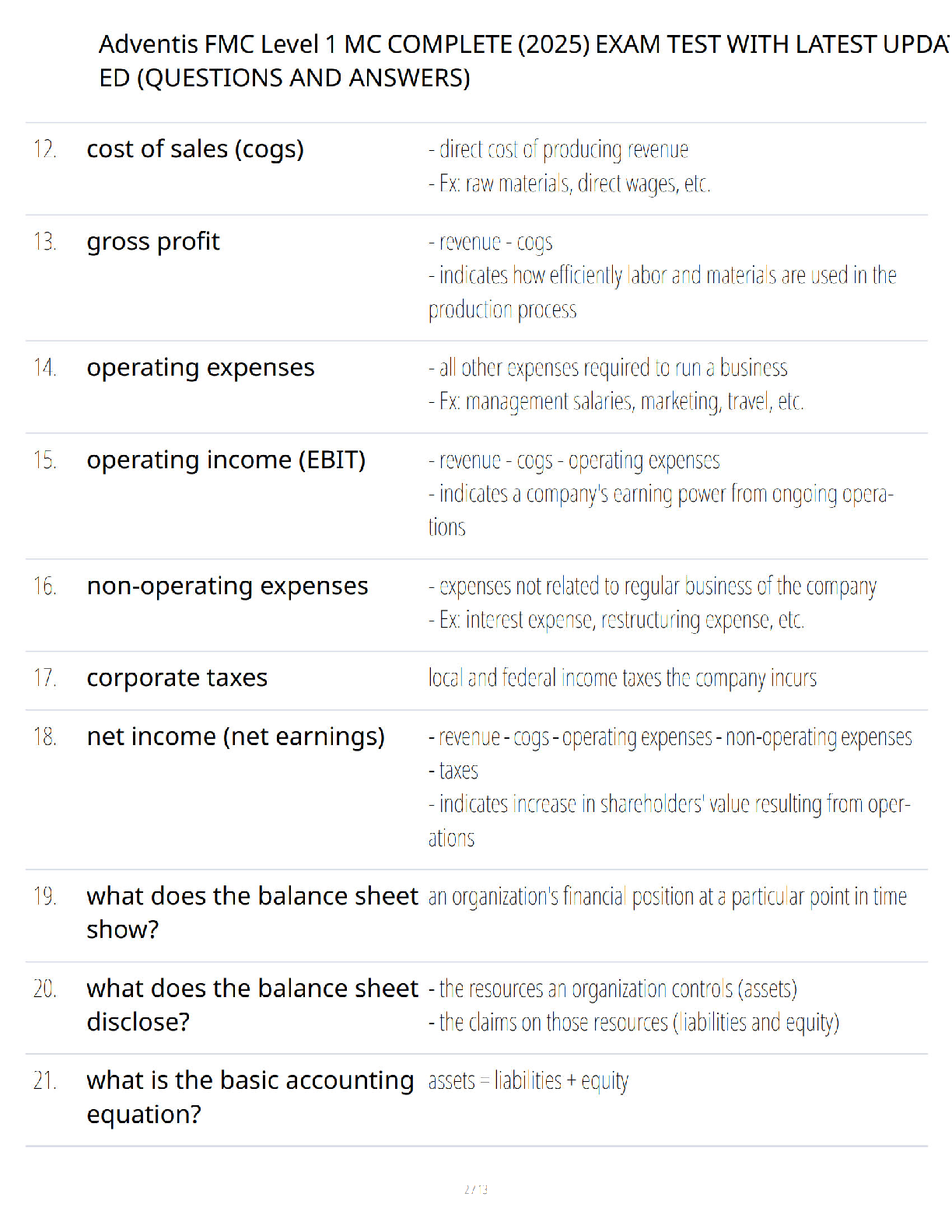952x1232 pixels.
Task: Select the "operating income (EBIT)" term
Action: point(226,460)
